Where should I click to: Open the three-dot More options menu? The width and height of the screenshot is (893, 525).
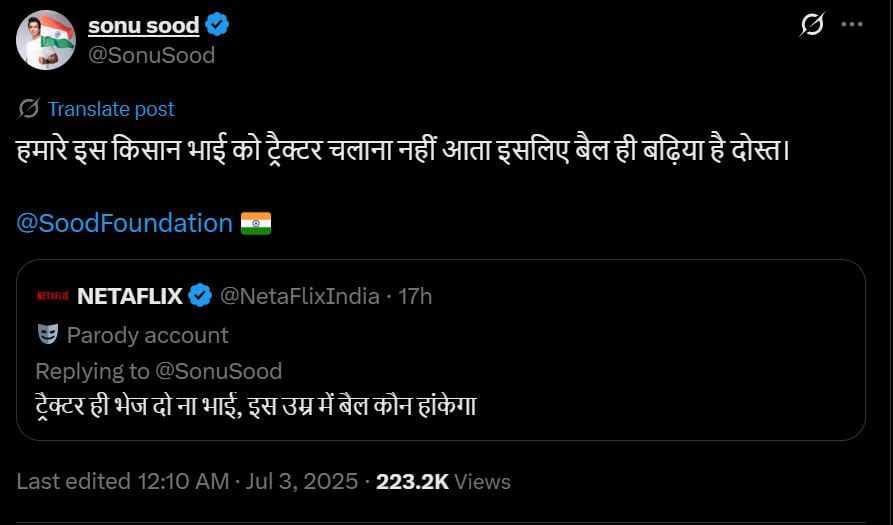tap(852, 25)
